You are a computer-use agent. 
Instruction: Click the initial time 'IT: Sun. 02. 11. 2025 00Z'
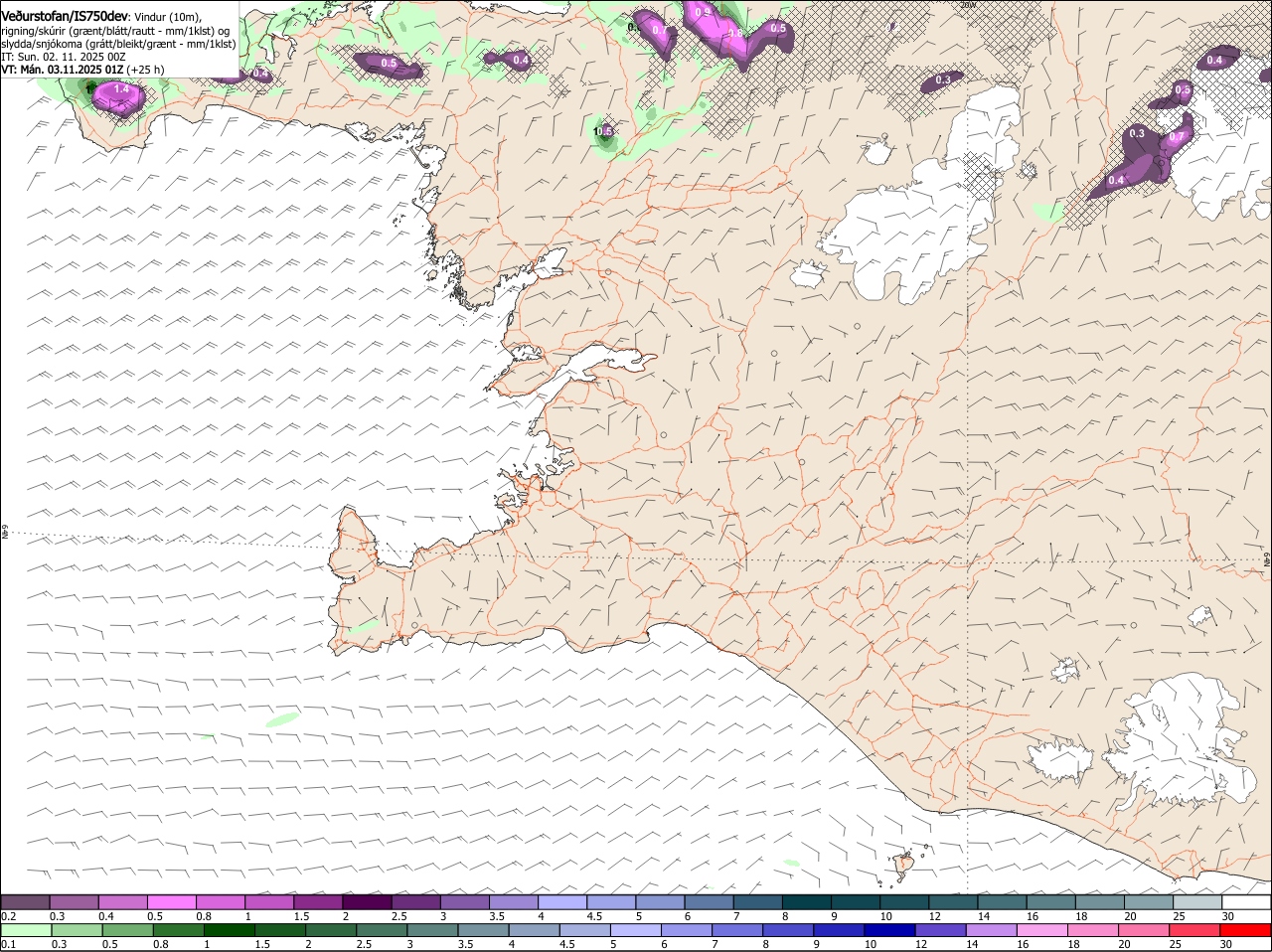coord(64,57)
